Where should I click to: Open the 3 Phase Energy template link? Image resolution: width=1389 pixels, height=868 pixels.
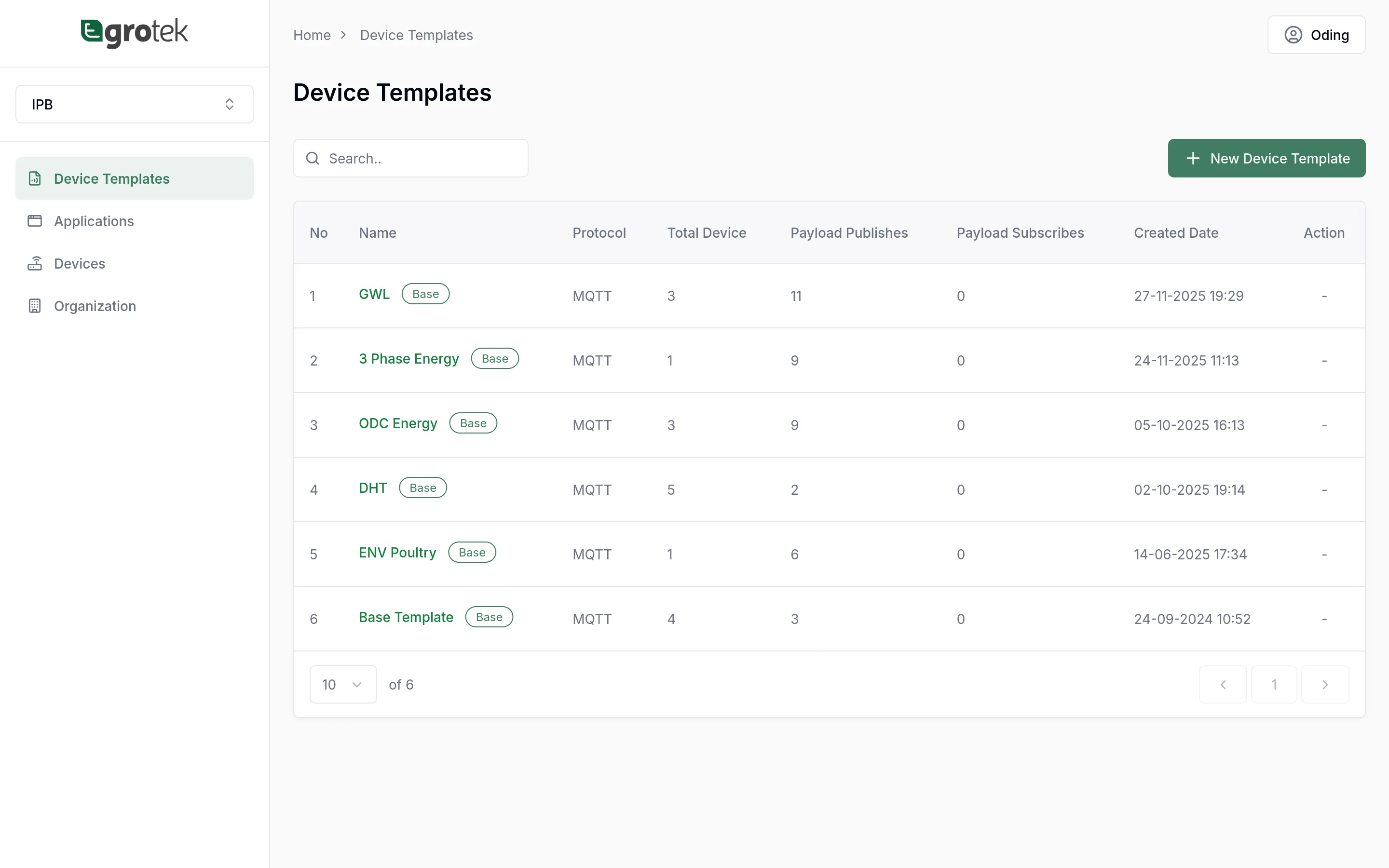coord(409,359)
